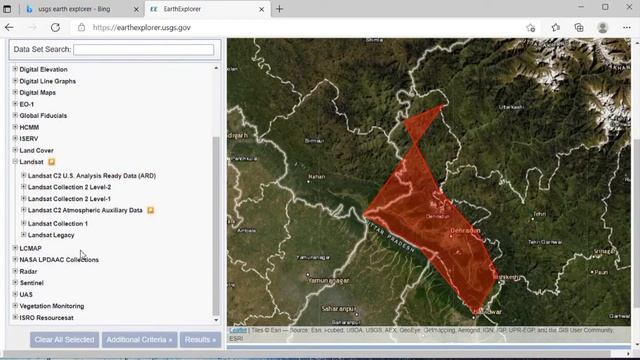
Task: Click the Saharanpur label on the map
Action: coord(339,309)
